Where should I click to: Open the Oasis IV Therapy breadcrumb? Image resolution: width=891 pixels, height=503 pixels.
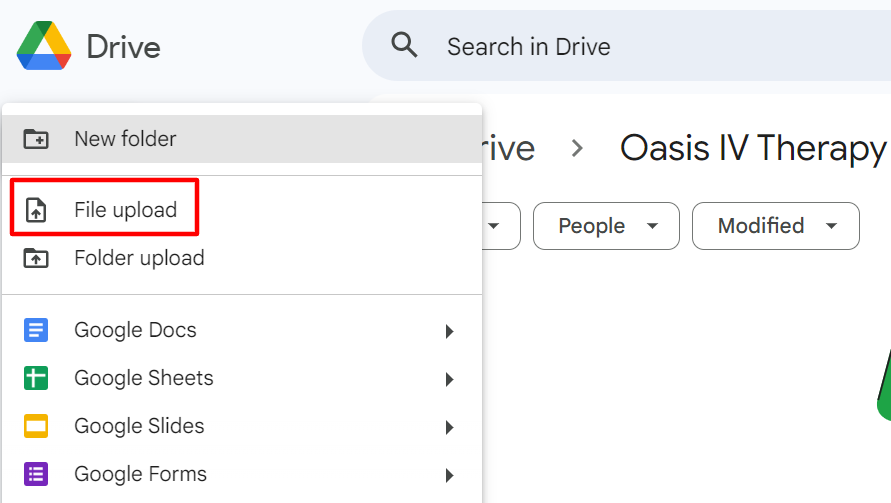point(752,148)
